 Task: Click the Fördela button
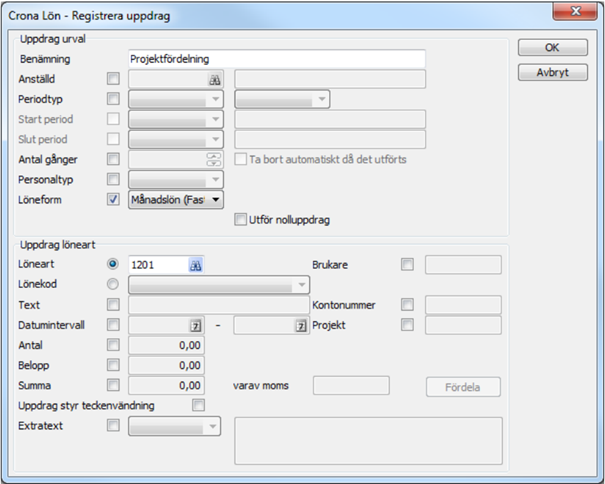click(463, 387)
